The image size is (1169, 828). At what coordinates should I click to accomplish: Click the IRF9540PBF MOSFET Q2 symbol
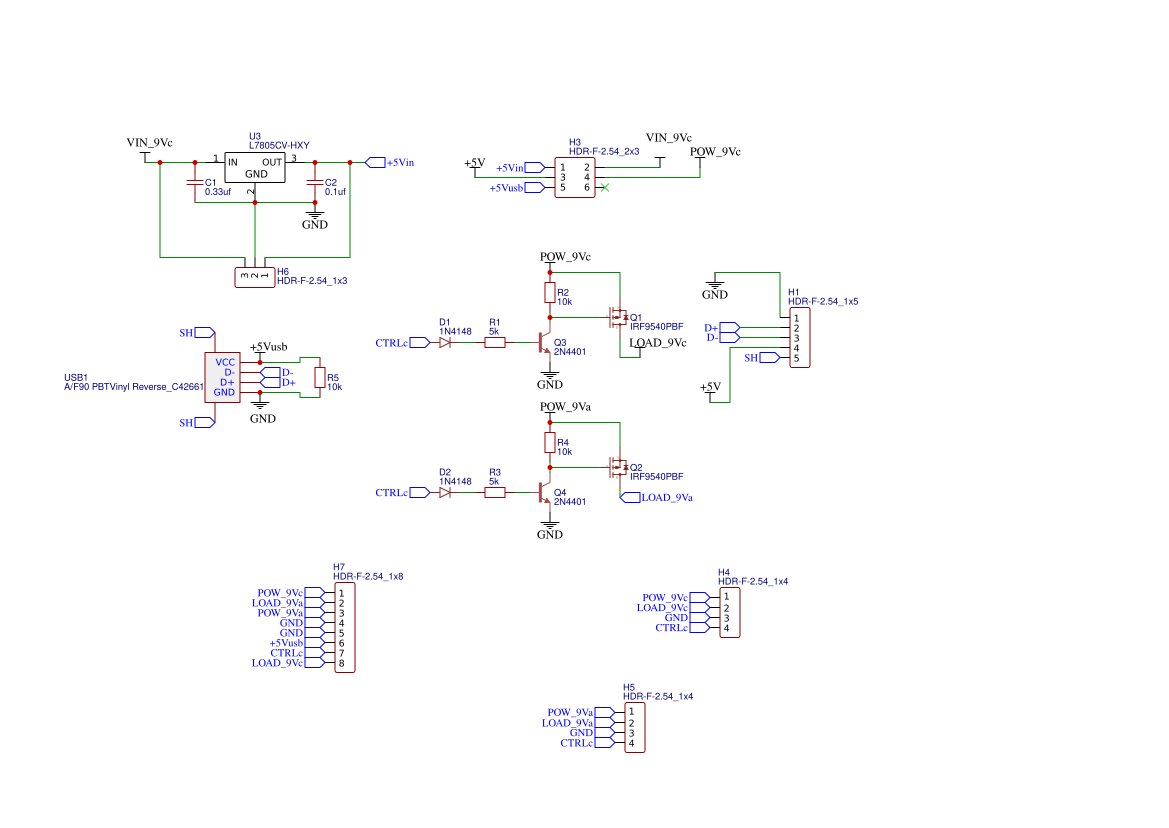pyautogui.click(x=617, y=468)
